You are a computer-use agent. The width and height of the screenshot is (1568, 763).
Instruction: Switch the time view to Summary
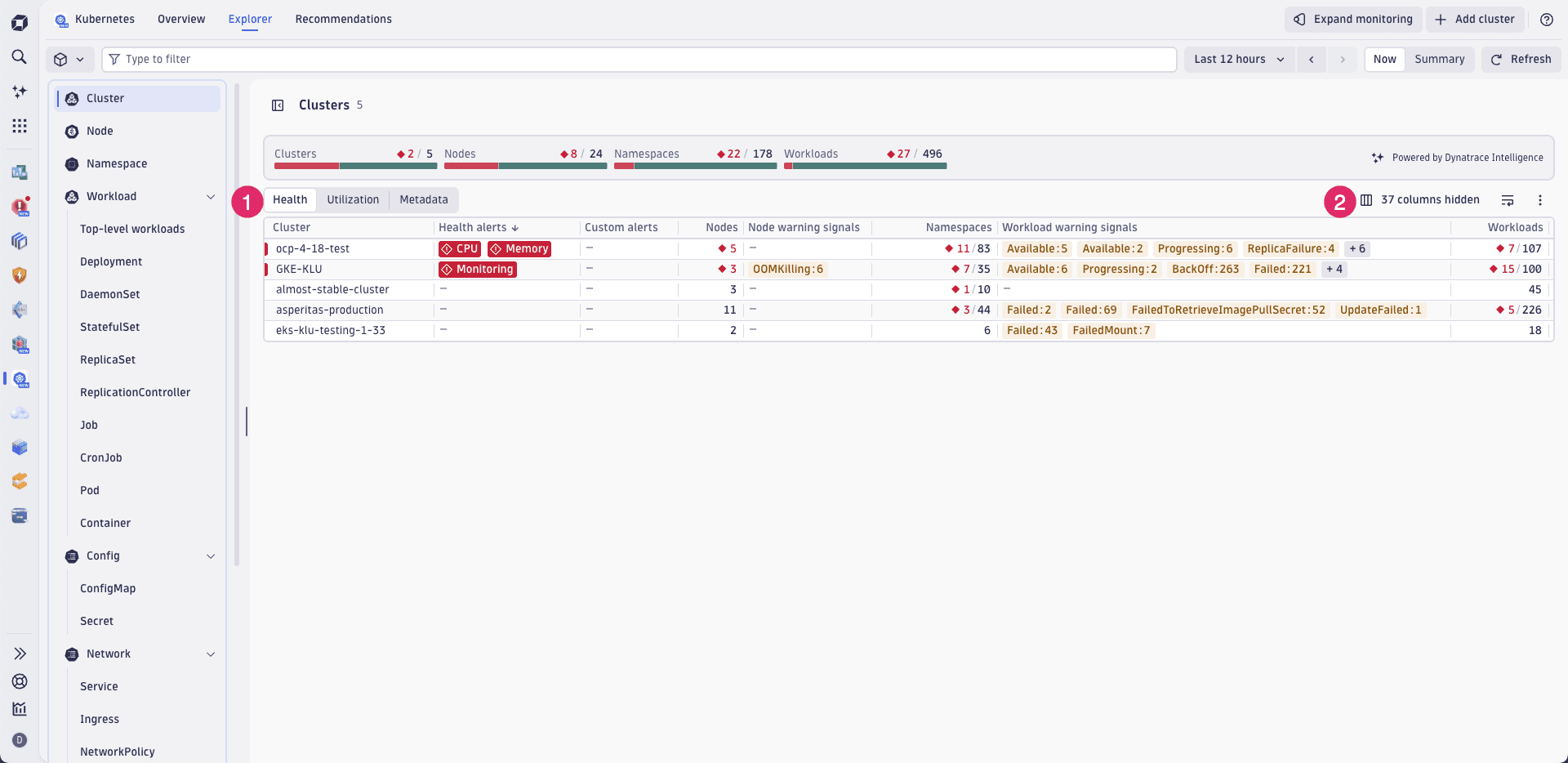click(1439, 59)
